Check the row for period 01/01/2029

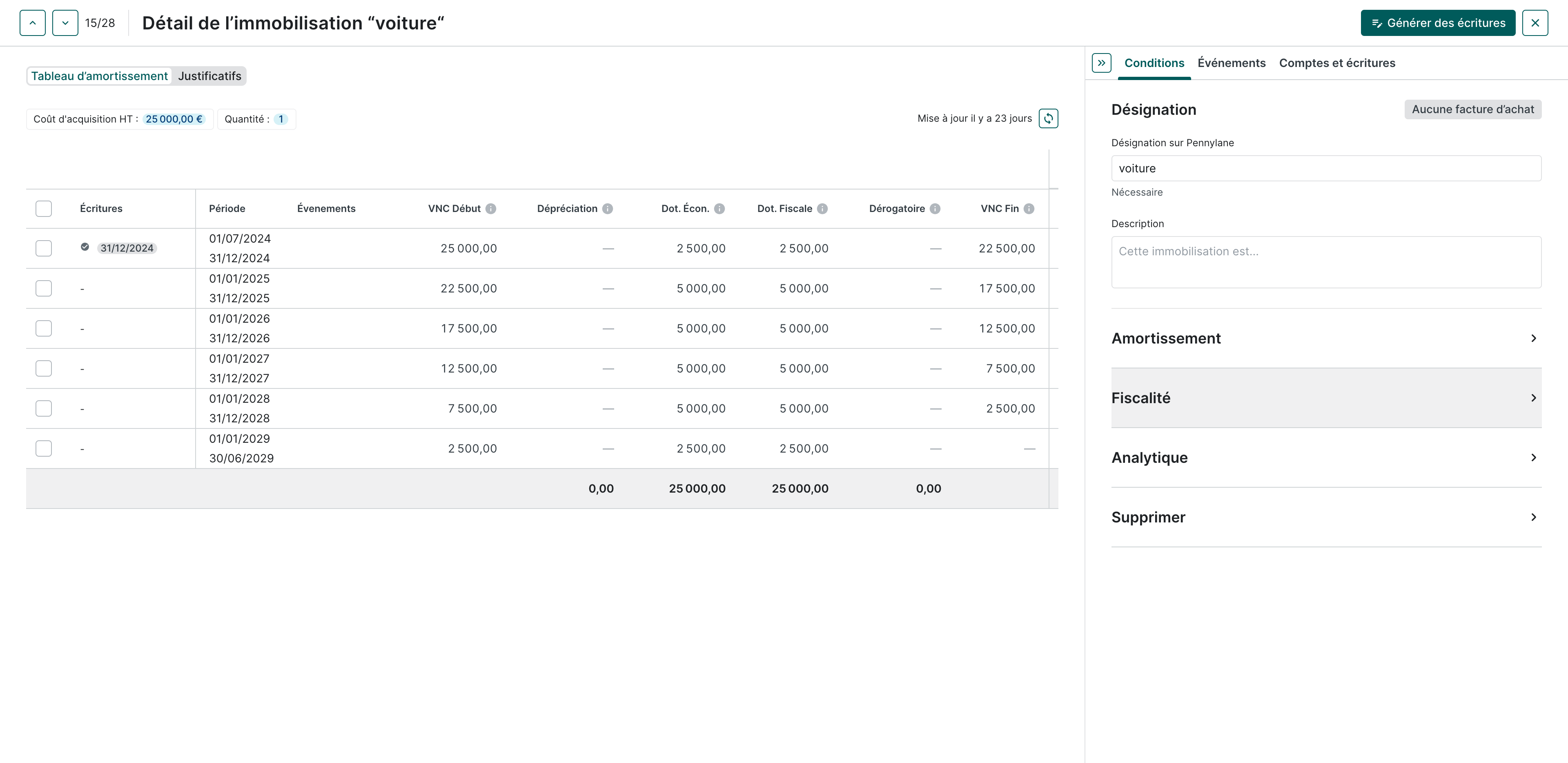click(44, 449)
